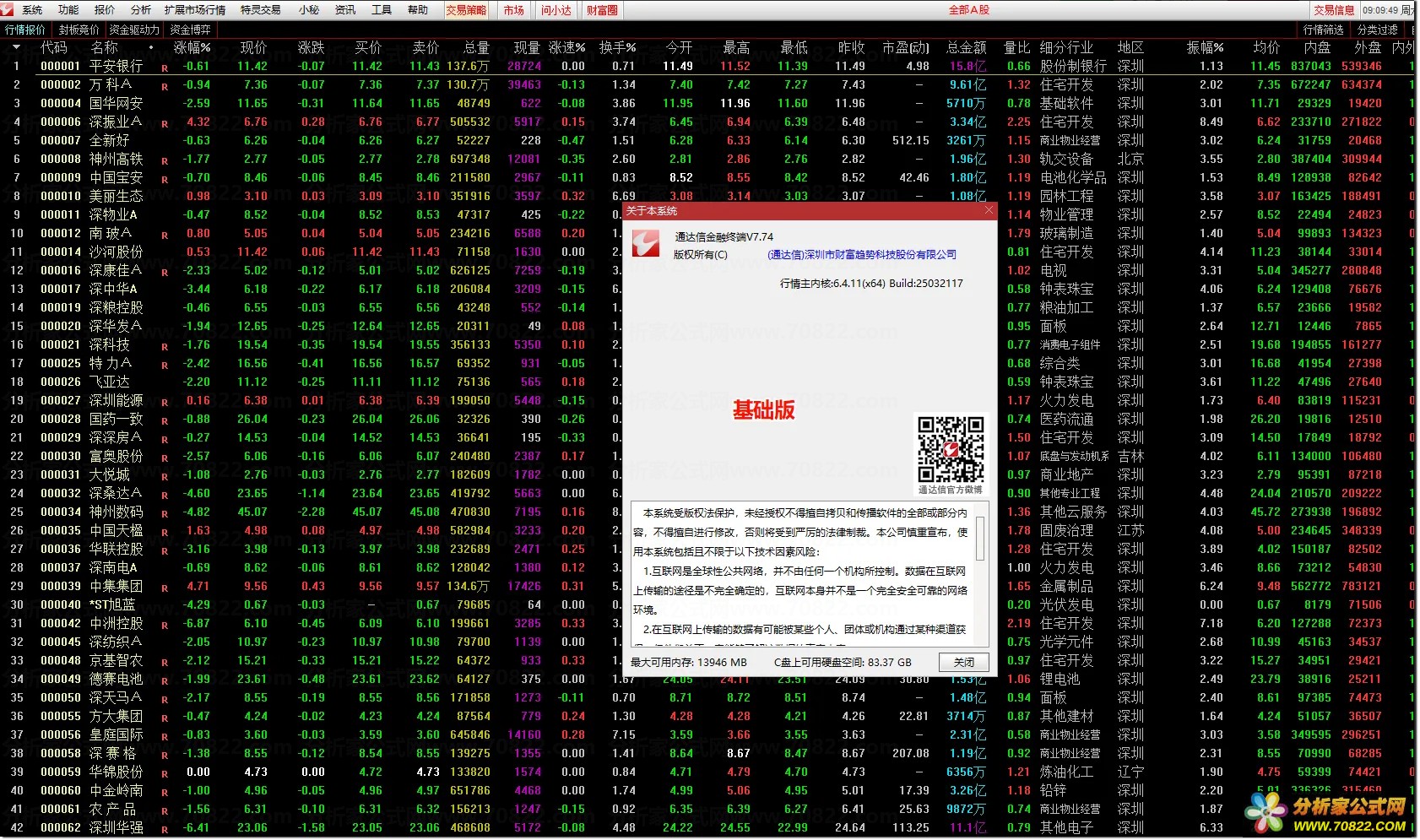Click the R marker beside 中集集团
Image resolution: width=1420 pixels, height=840 pixels.
pyautogui.click(x=165, y=588)
